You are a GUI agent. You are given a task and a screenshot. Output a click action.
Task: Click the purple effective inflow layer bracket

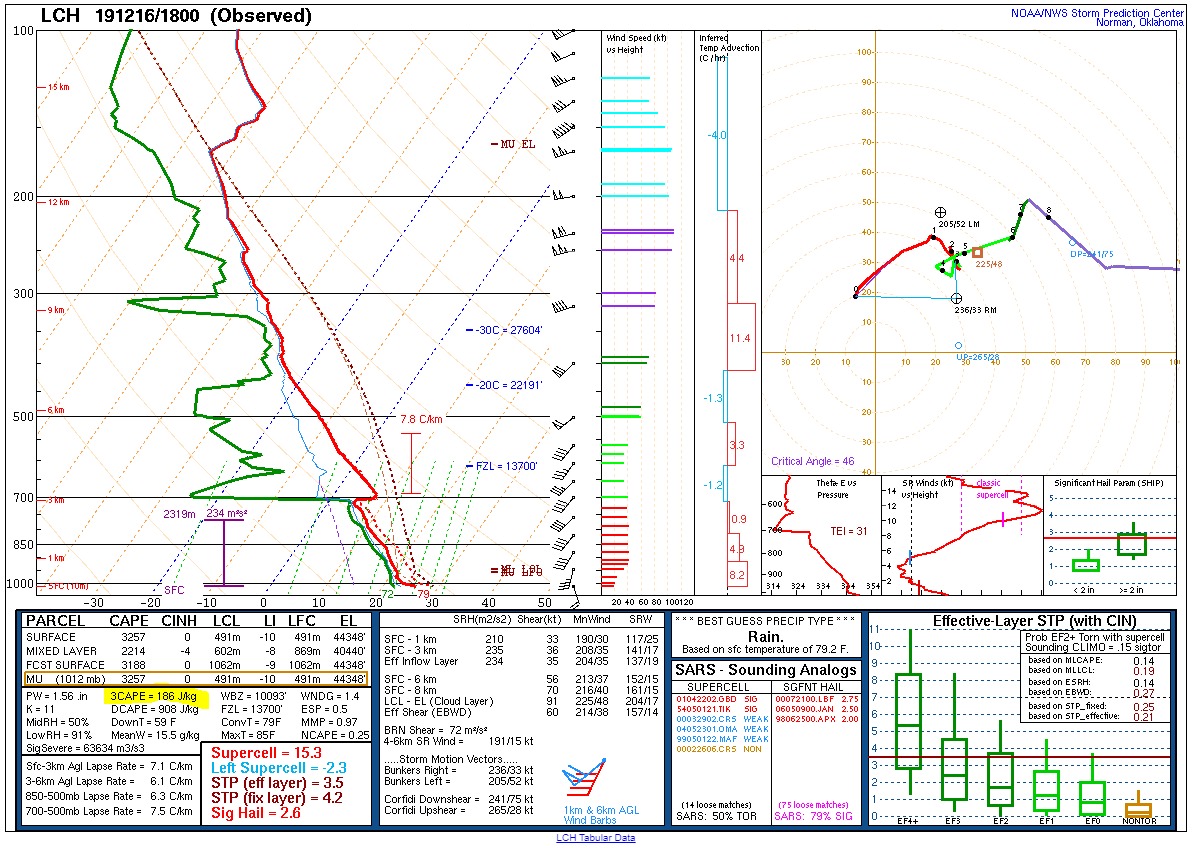point(223,551)
